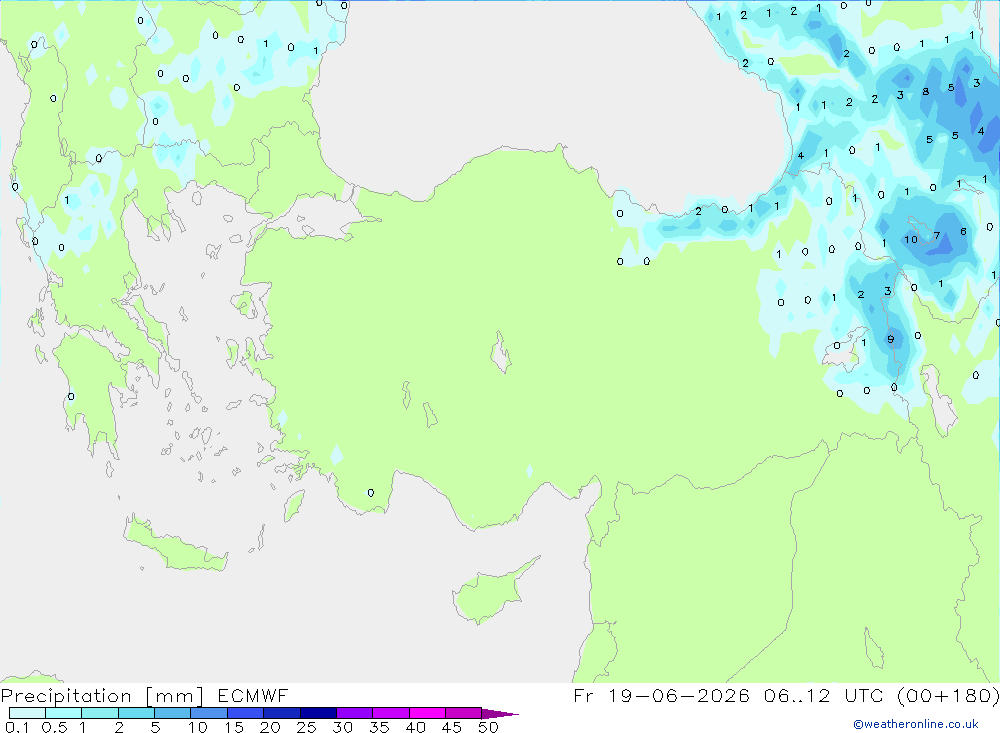Click the "20" legend scale label
This screenshot has width=1000, height=733.
tap(270, 727)
